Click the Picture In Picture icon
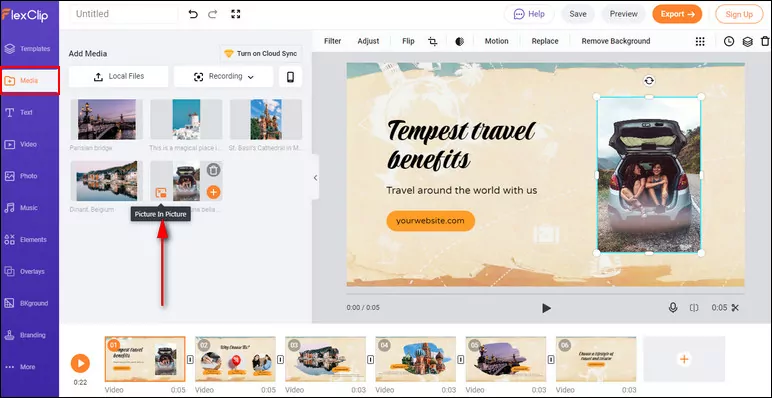Image resolution: width=772 pixels, height=398 pixels. click(161, 193)
